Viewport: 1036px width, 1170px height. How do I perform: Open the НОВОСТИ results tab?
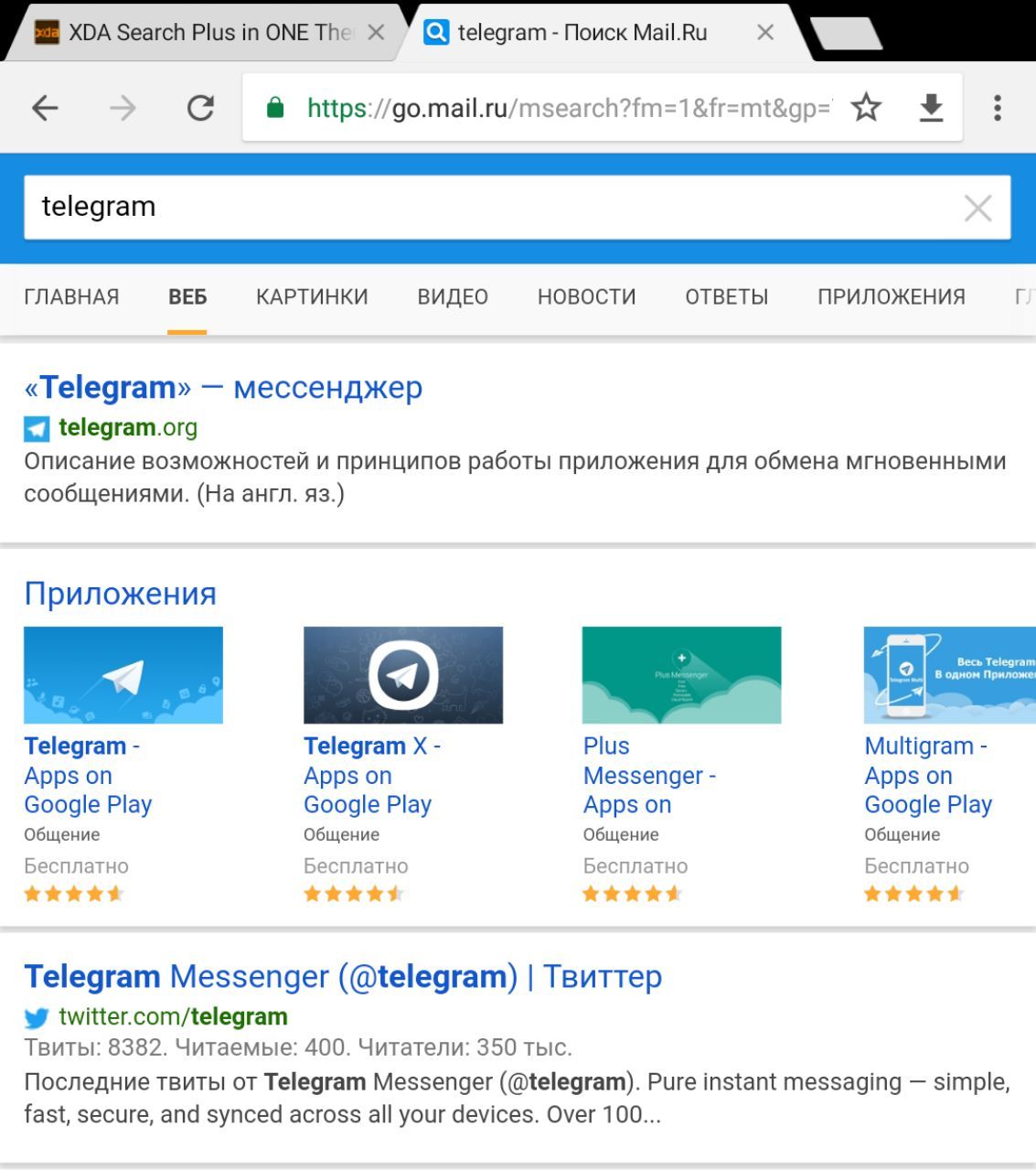click(x=586, y=297)
